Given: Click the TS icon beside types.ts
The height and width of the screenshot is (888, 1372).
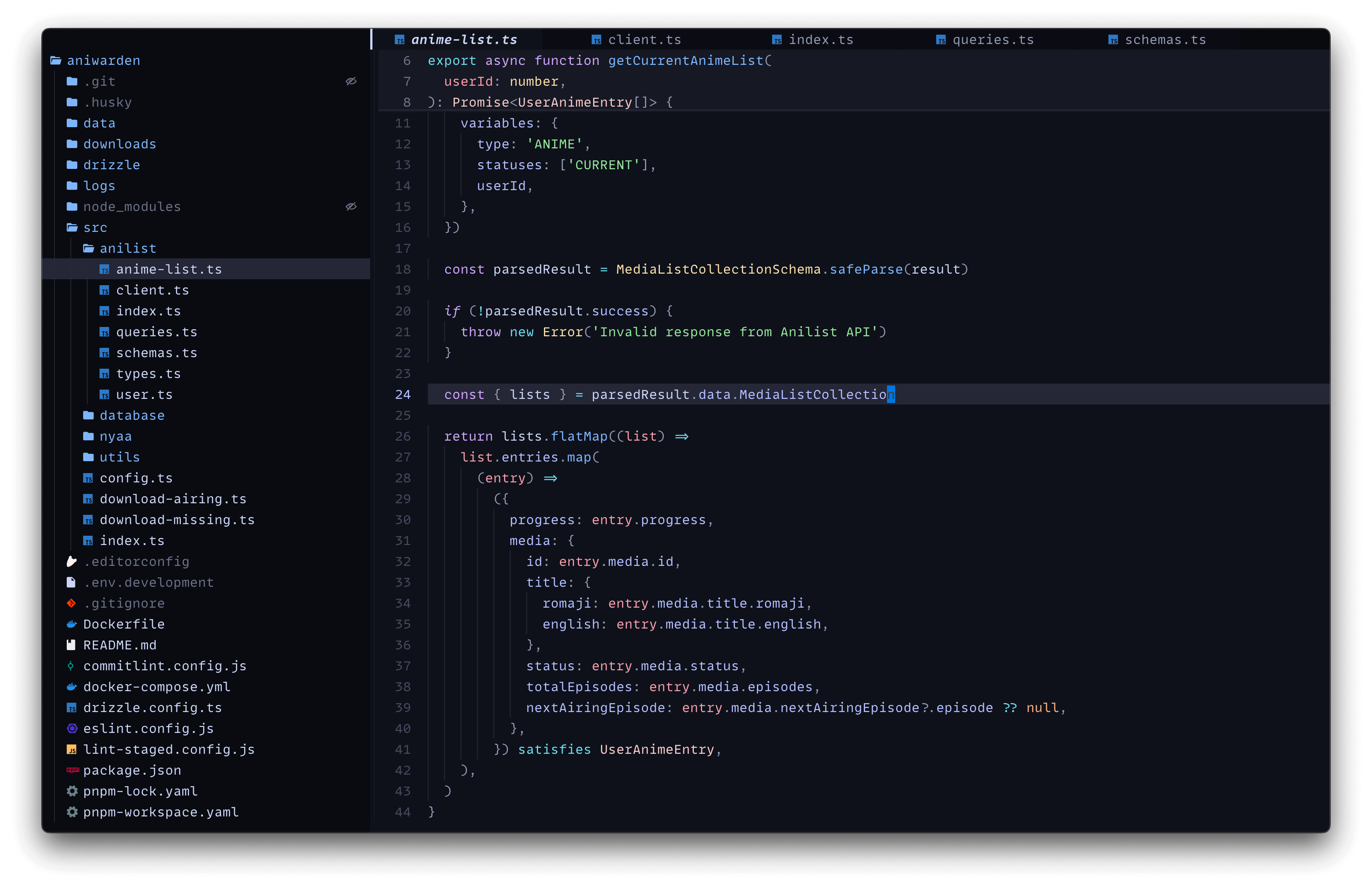Looking at the screenshot, I should pos(104,374).
